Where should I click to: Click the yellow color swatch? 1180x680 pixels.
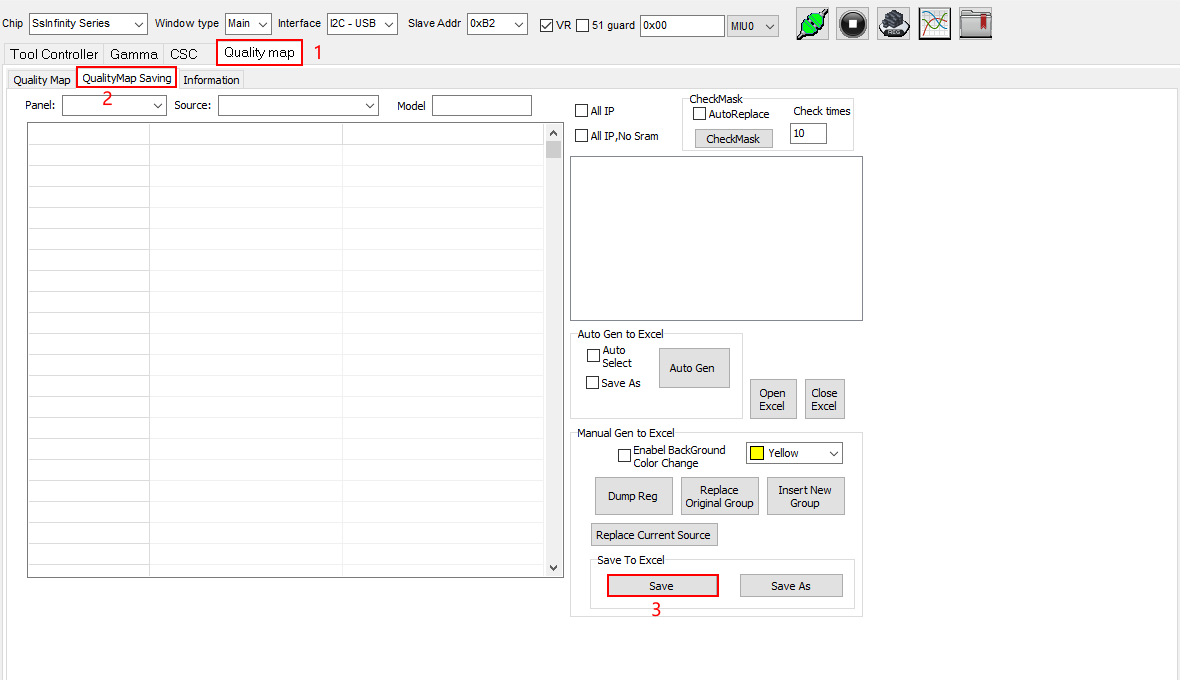pyautogui.click(x=757, y=453)
